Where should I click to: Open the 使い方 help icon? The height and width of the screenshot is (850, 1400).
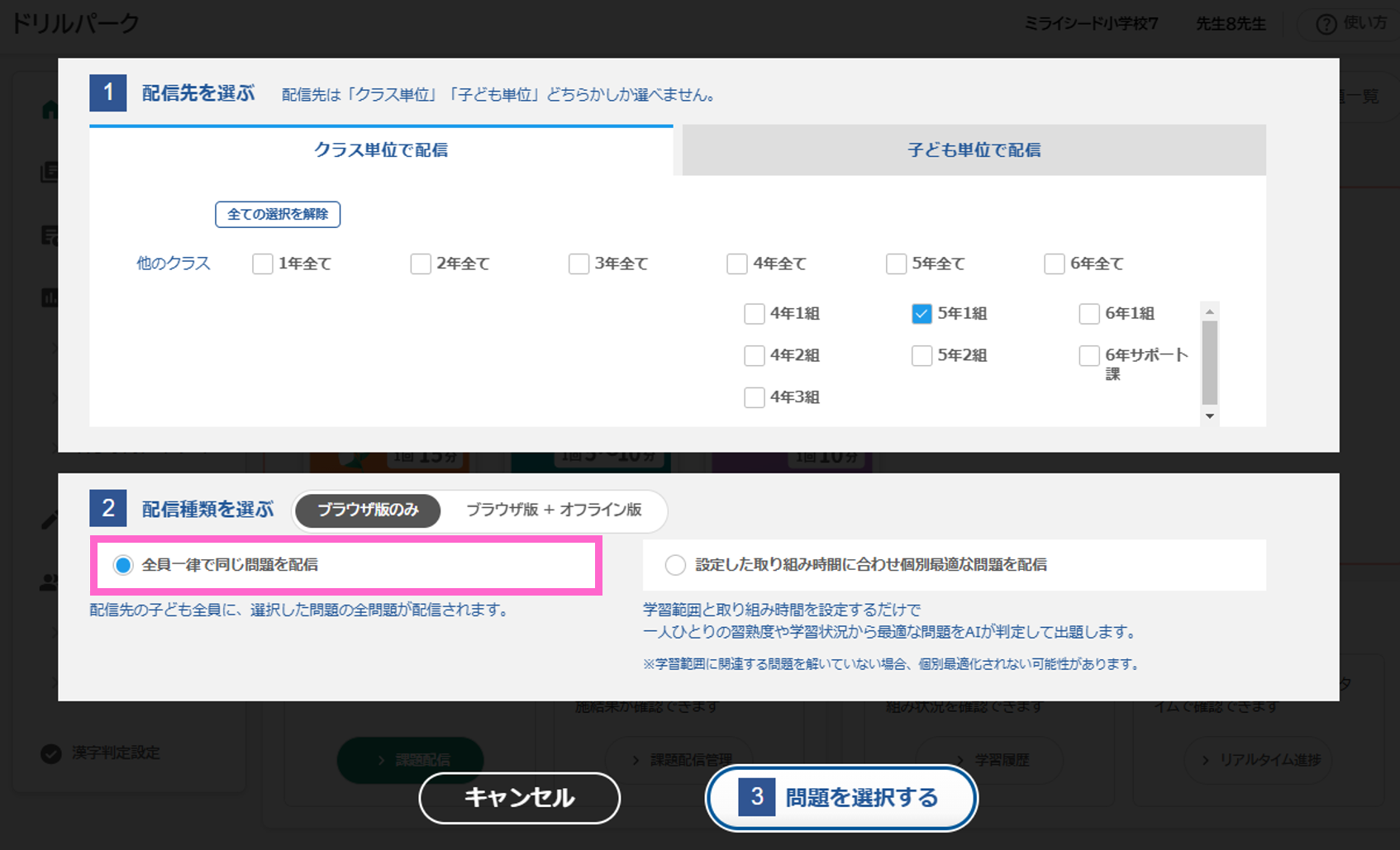tap(1326, 25)
